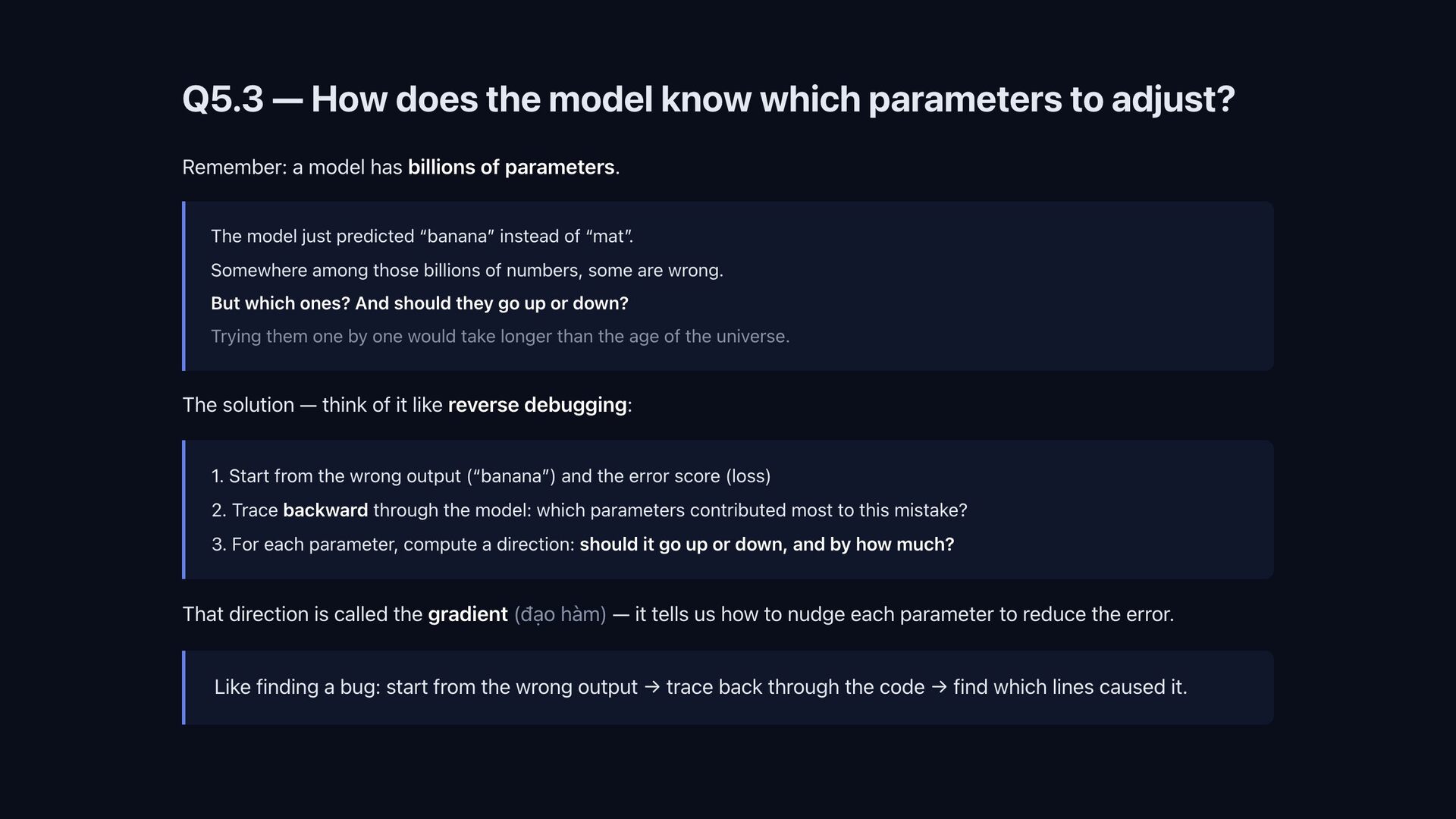Click the bold phrase "reverse debugging"
The image size is (1456, 819).
coord(537,405)
